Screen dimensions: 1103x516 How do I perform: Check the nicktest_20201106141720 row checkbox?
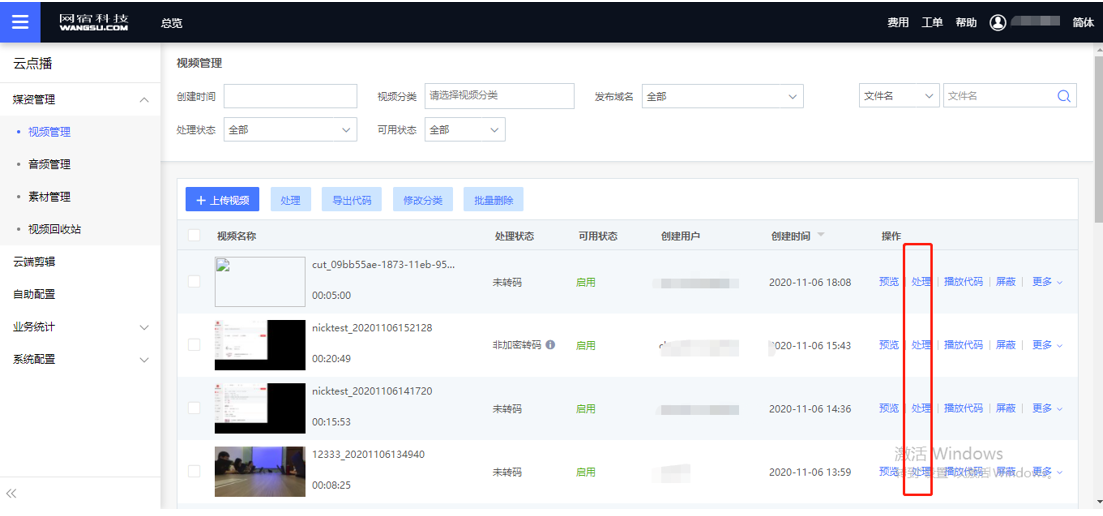[194, 408]
